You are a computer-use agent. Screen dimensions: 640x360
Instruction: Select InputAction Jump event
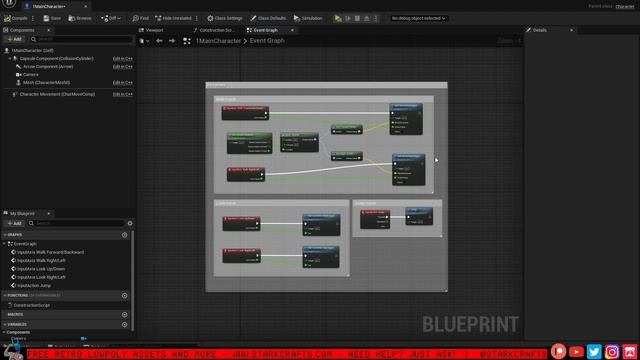34,286
